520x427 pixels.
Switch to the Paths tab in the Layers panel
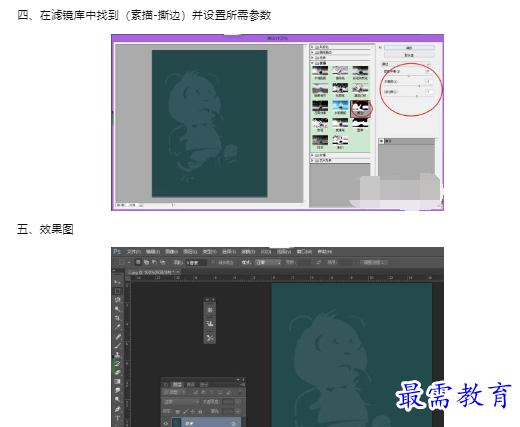pyautogui.click(x=204, y=385)
